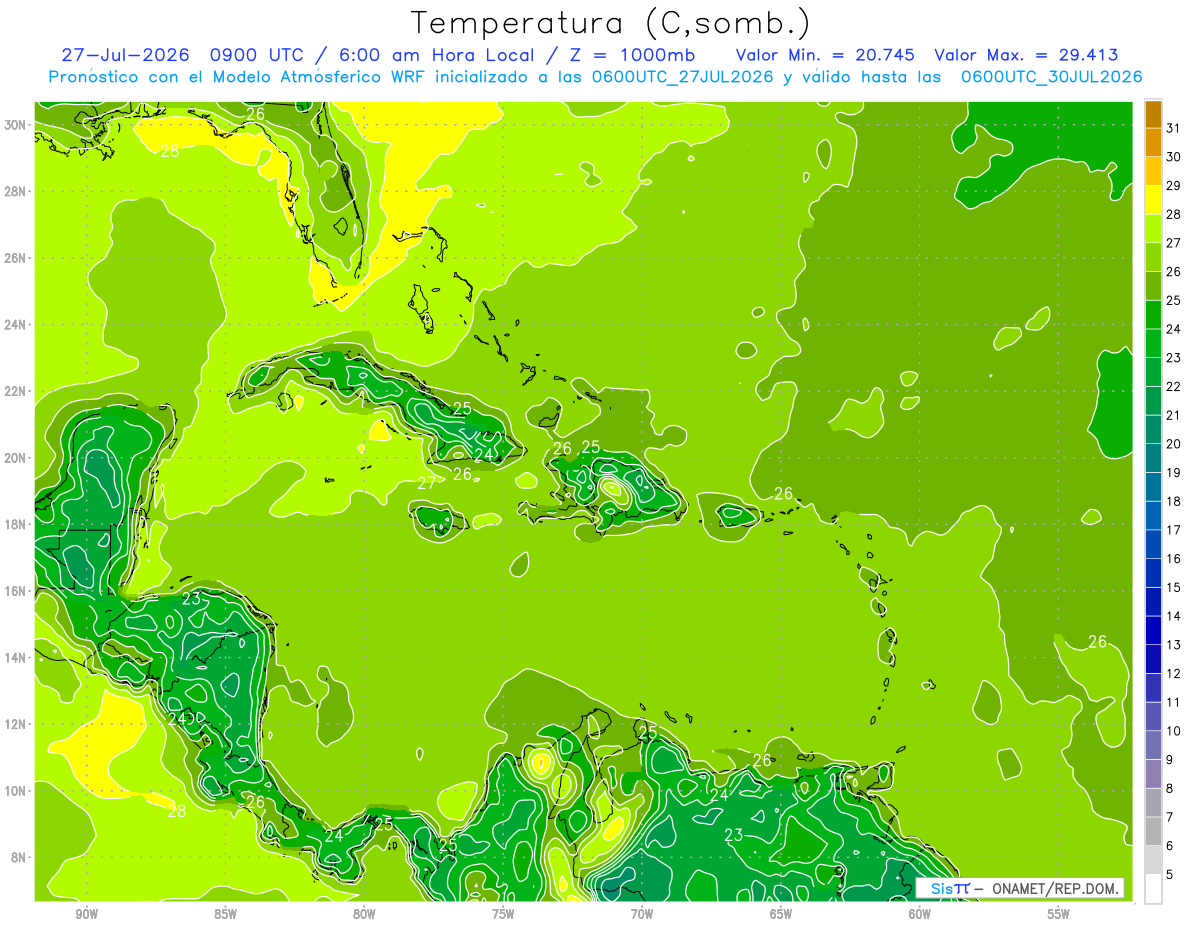Click the '85W' longitude axis label
The height and width of the screenshot is (927, 1200).
point(225,914)
